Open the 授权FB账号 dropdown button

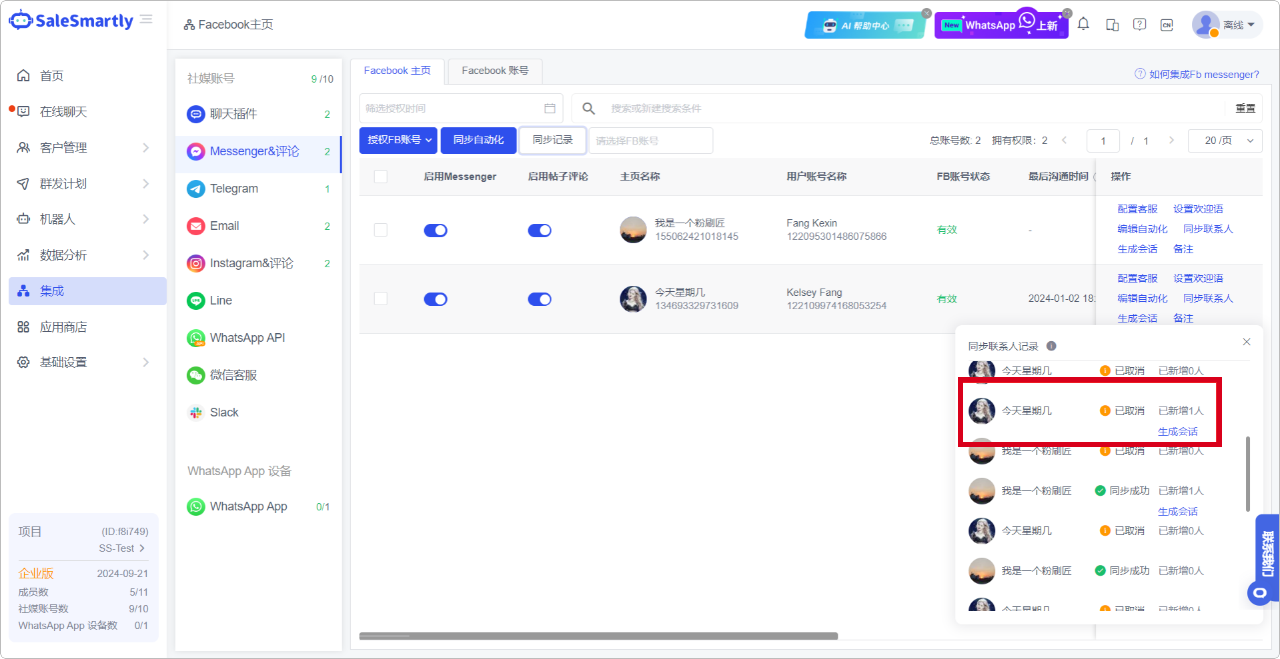tap(398, 140)
